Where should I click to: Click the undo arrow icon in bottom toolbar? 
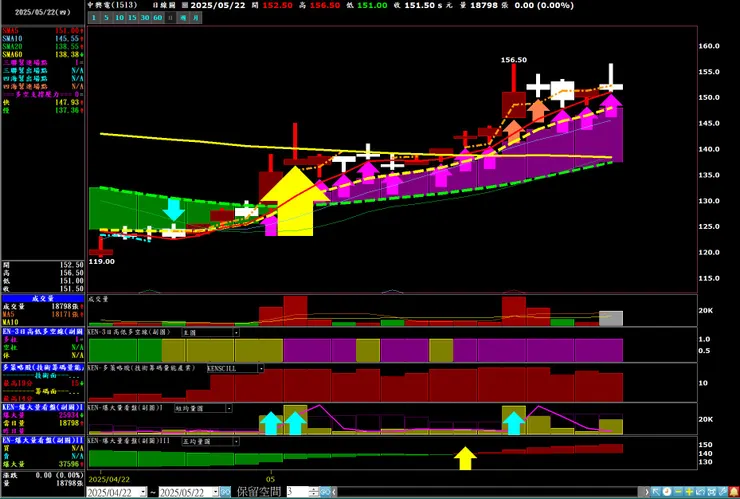(x=700, y=492)
